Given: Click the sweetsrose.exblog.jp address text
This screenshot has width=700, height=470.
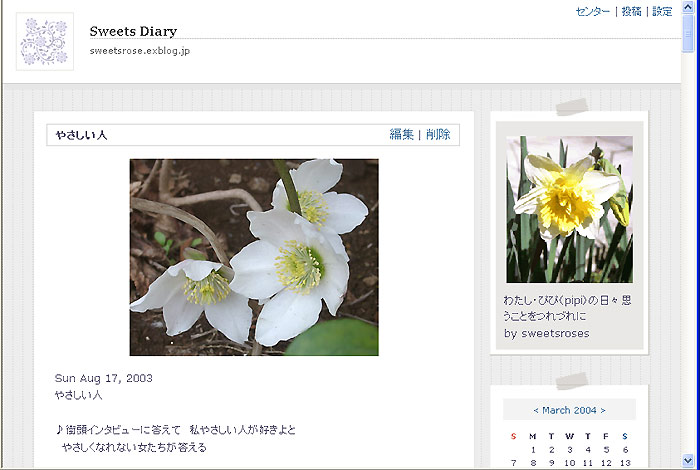Looking at the screenshot, I should [139, 50].
